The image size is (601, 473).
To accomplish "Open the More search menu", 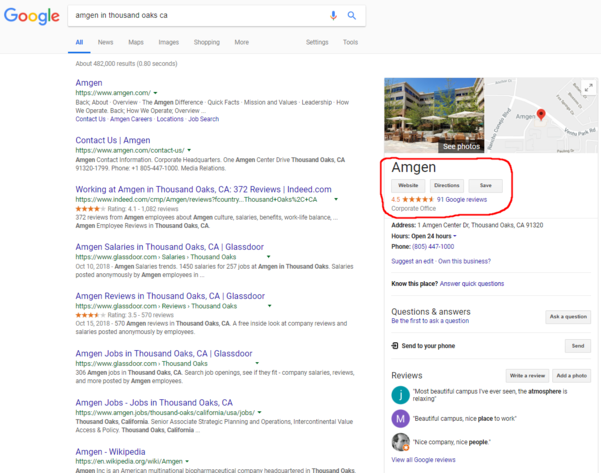I will [241, 43].
